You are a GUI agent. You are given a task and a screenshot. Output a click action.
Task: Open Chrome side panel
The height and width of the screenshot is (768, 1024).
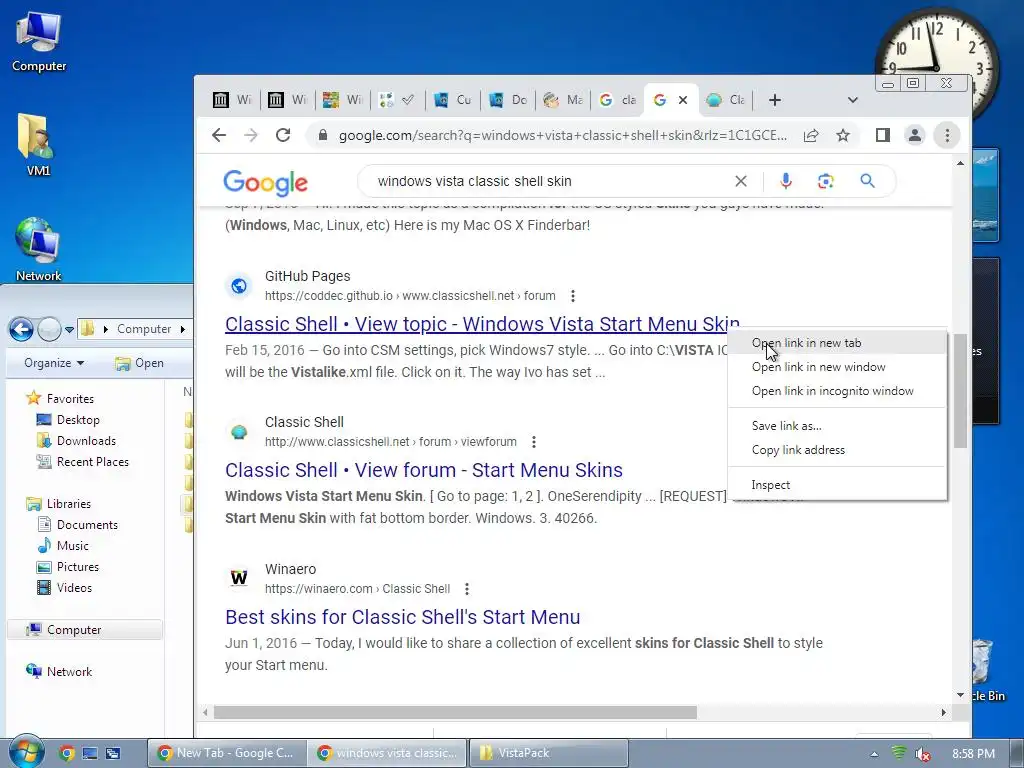click(x=883, y=135)
